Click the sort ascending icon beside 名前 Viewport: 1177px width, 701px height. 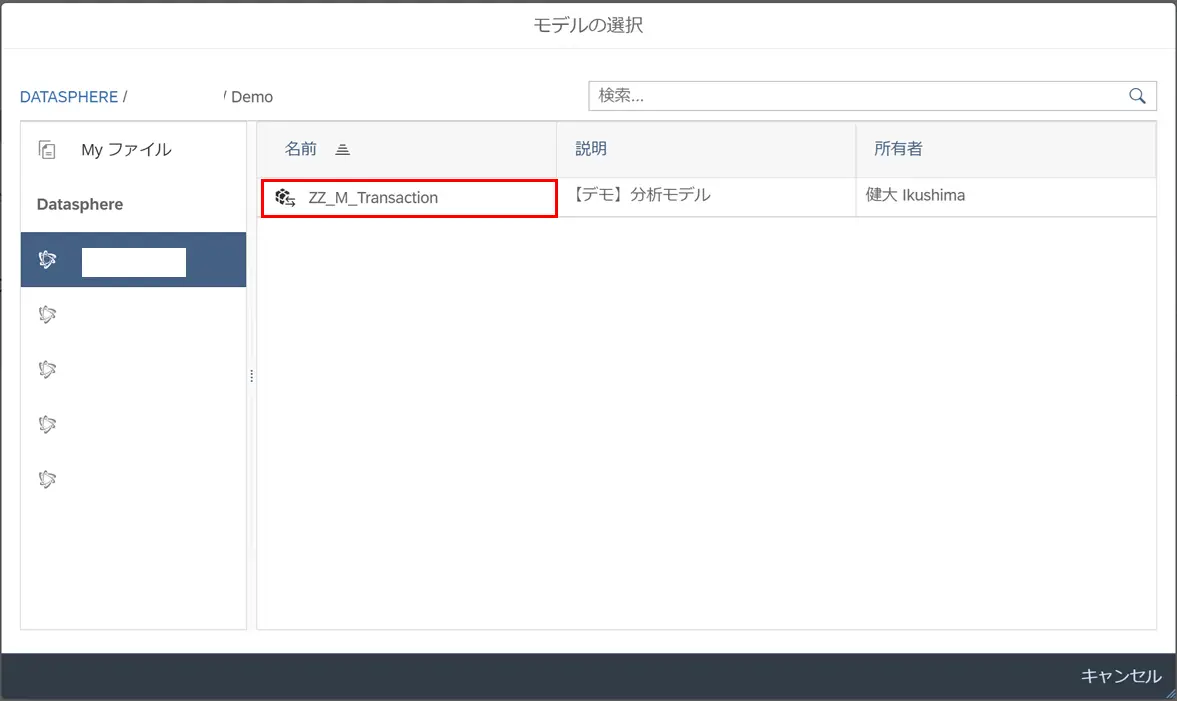342,149
